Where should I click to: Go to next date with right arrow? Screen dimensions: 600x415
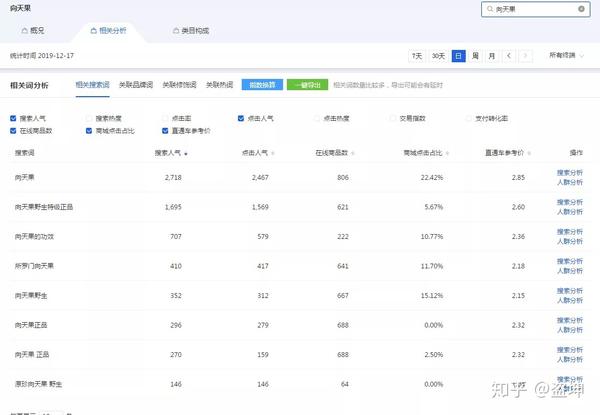(x=525, y=56)
